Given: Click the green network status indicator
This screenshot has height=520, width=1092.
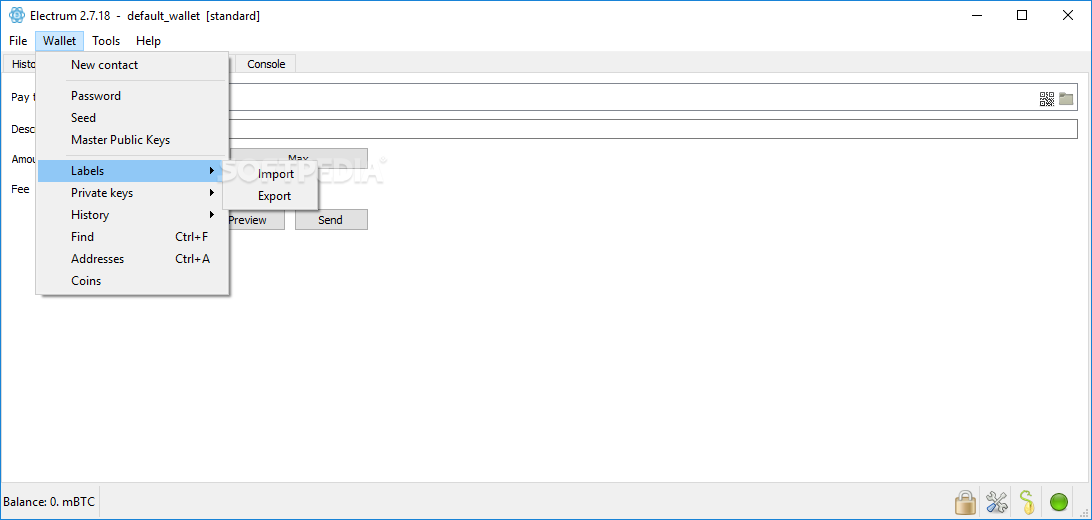Looking at the screenshot, I should (1059, 501).
